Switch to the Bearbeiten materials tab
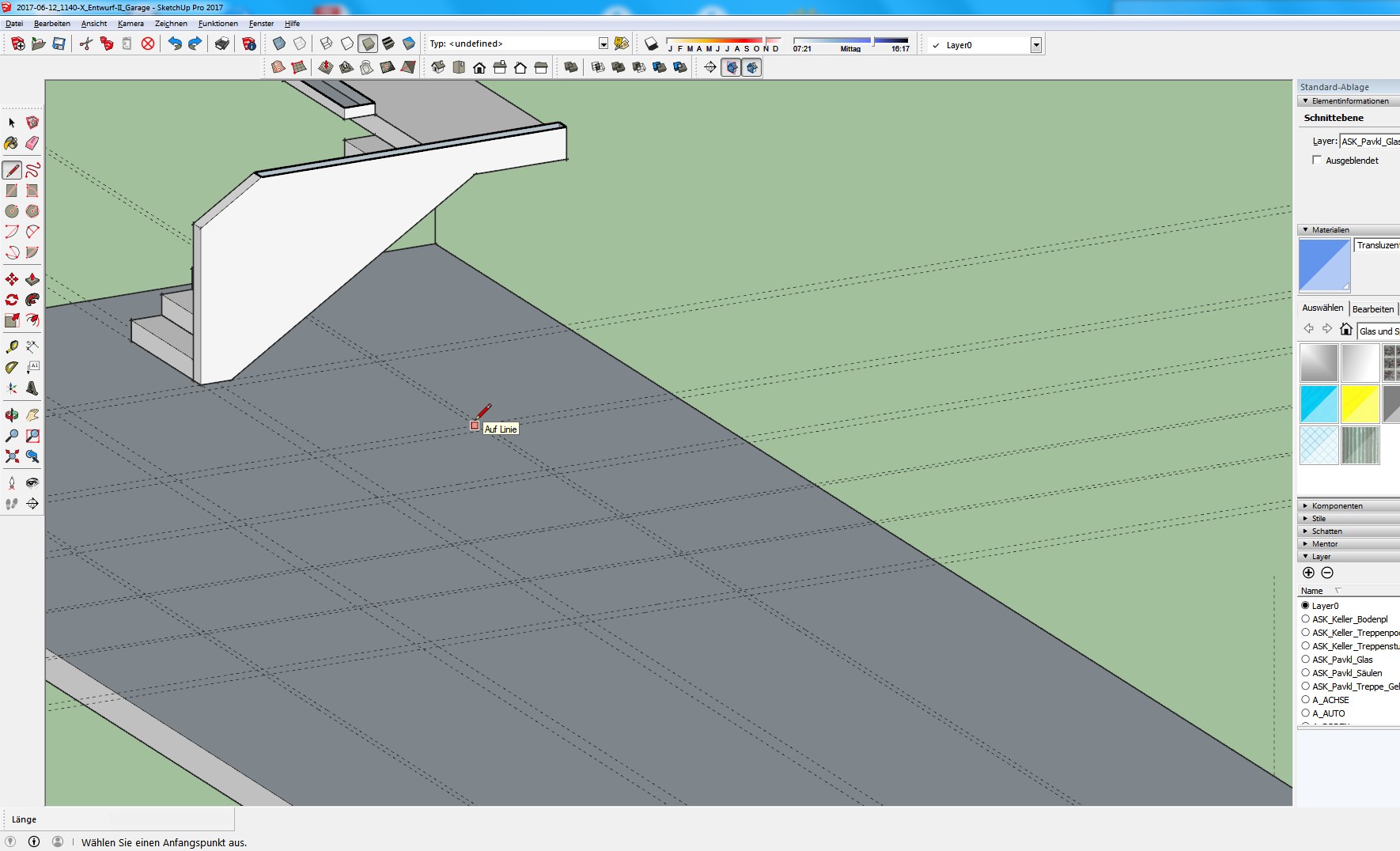The width and height of the screenshot is (1400, 851). coord(1372,308)
